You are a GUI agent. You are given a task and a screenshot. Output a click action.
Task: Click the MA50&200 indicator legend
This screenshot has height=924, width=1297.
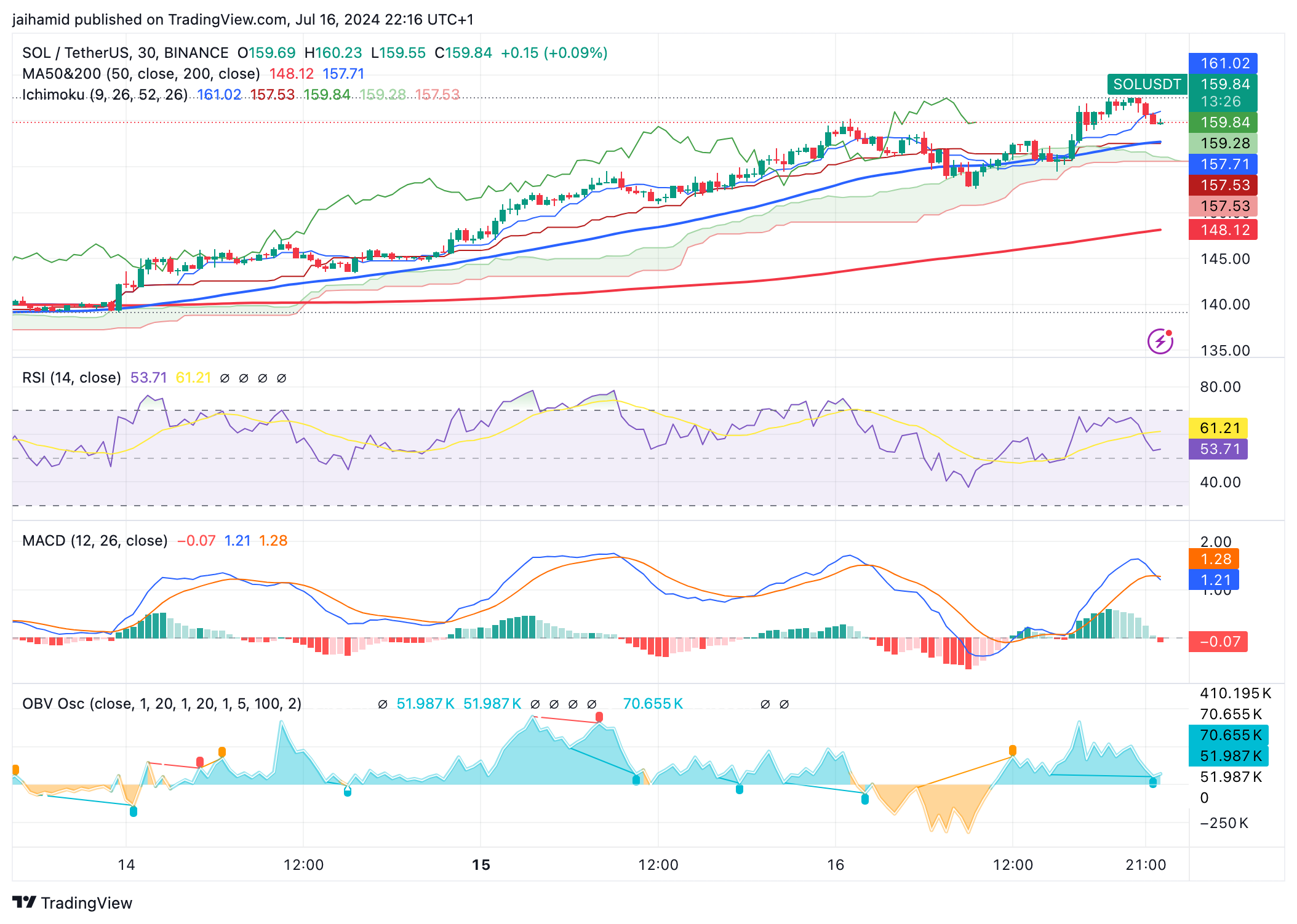(142, 74)
